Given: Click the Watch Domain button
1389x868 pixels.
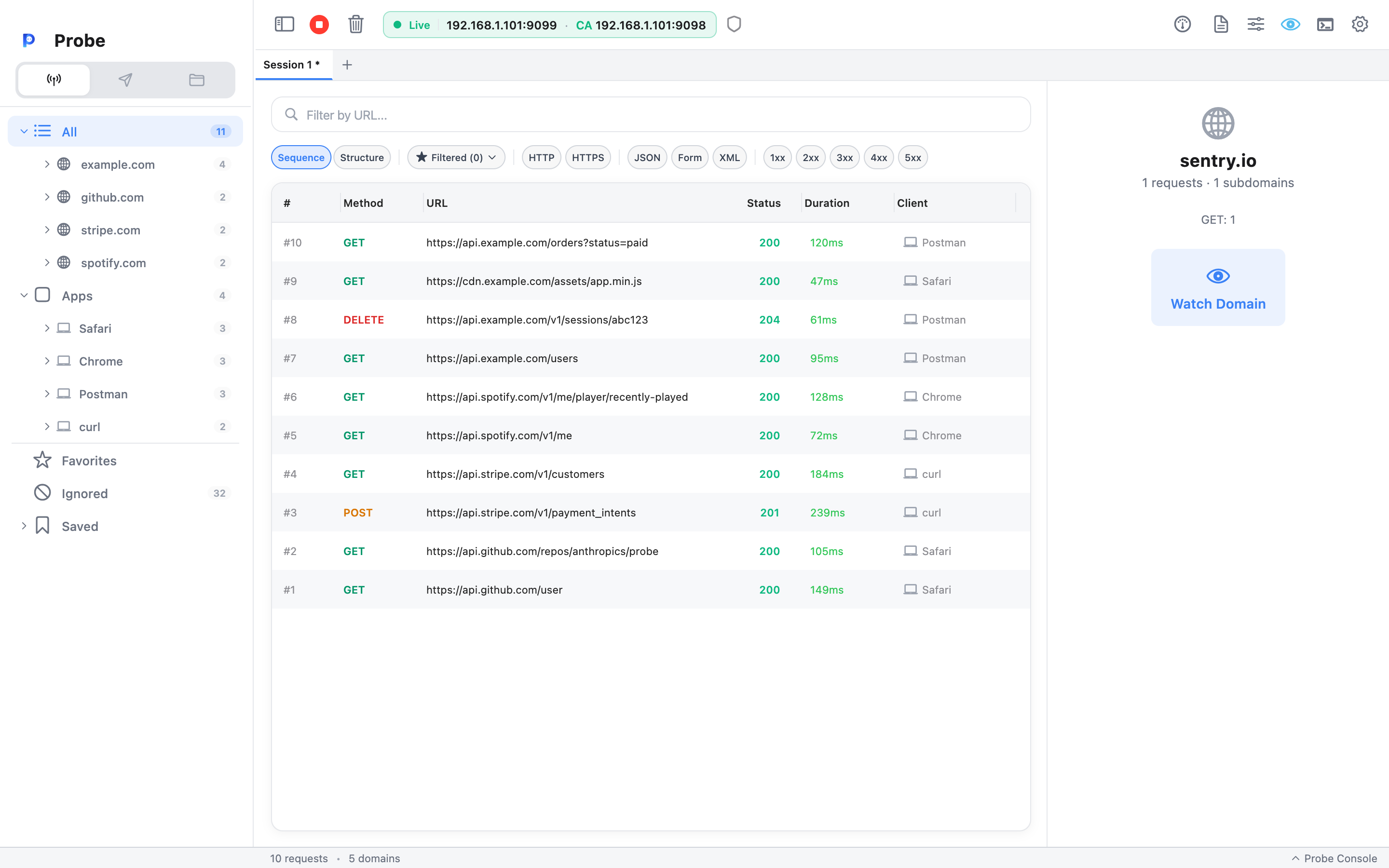Looking at the screenshot, I should [x=1218, y=287].
